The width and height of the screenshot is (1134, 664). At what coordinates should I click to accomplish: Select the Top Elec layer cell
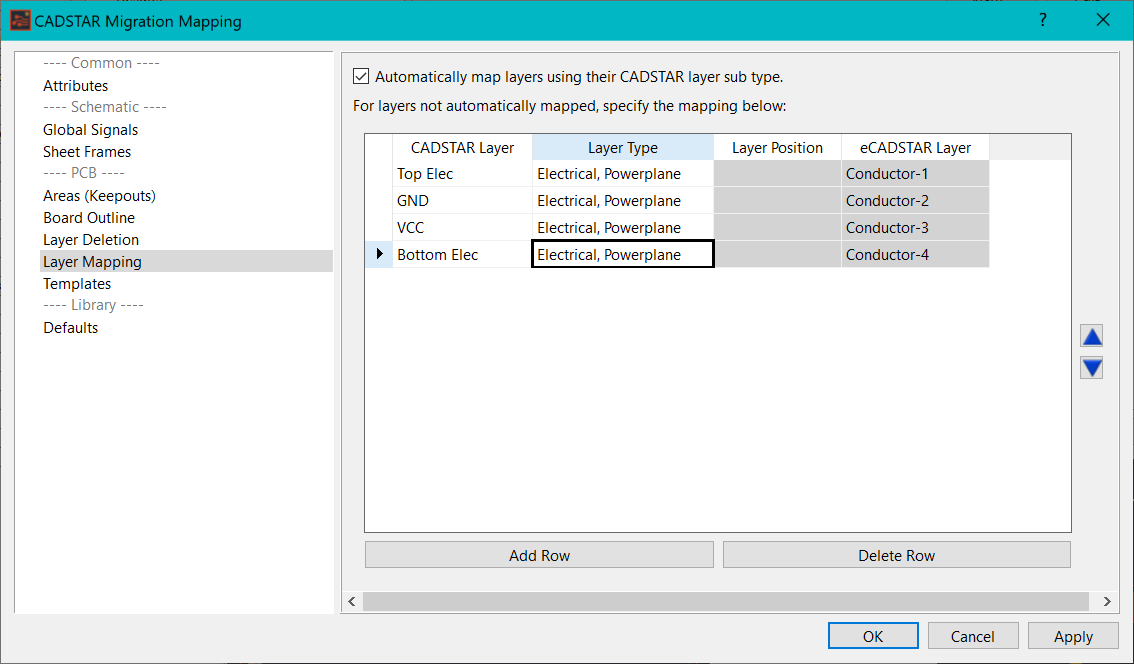click(x=462, y=174)
